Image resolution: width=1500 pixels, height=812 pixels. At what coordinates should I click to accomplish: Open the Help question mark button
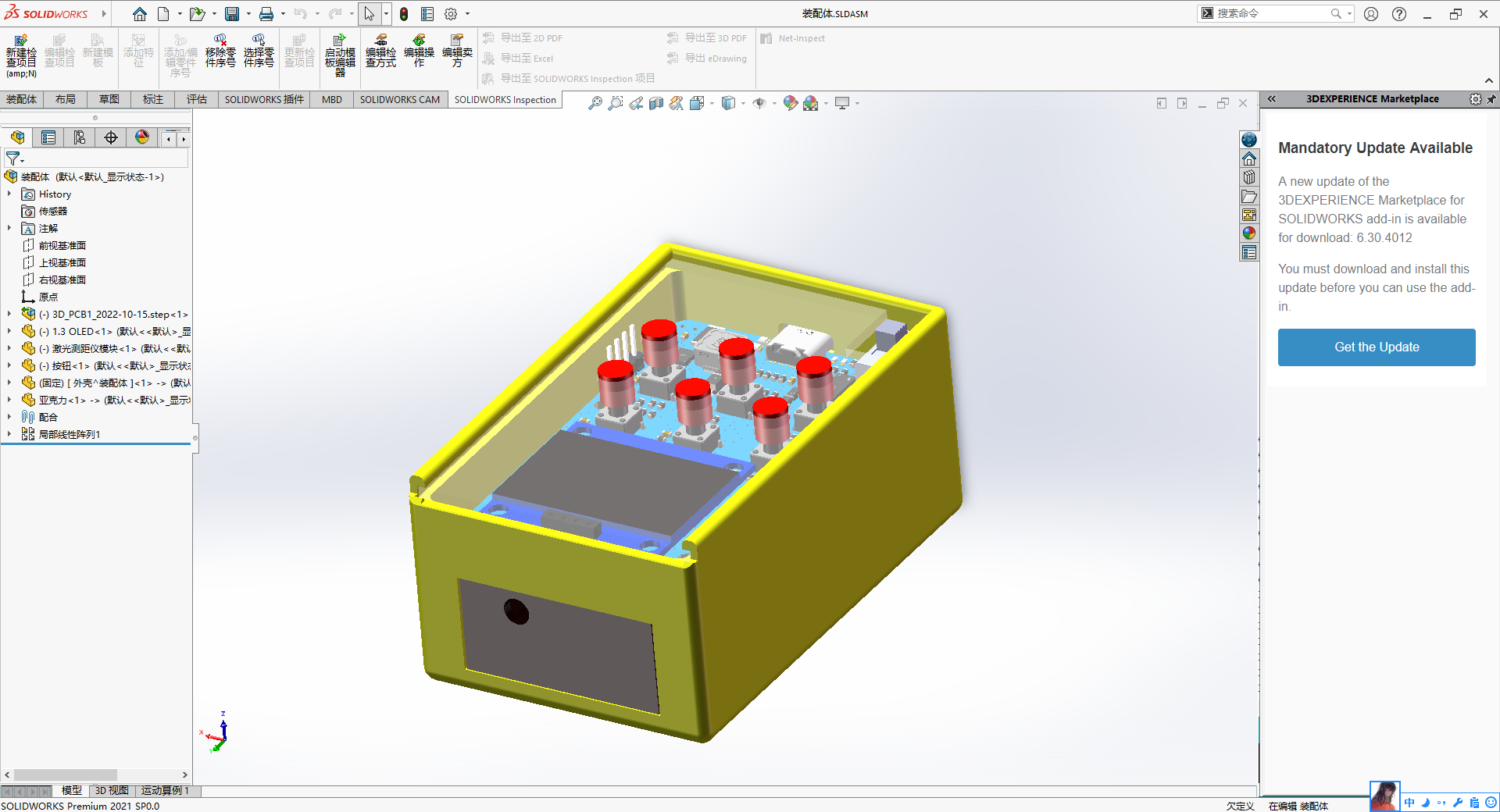pos(1399,14)
